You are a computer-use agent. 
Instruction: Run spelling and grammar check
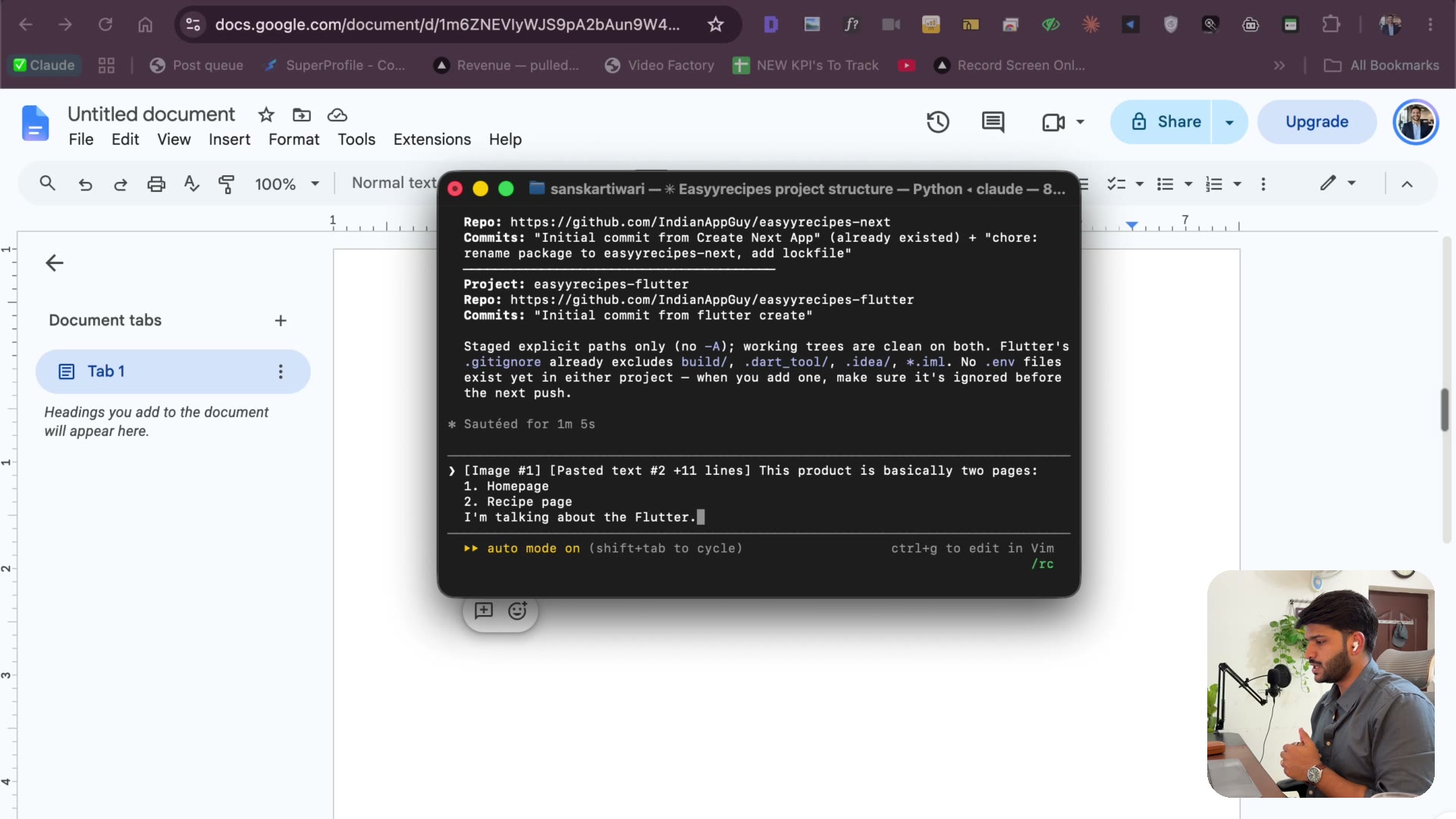tap(192, 184)
